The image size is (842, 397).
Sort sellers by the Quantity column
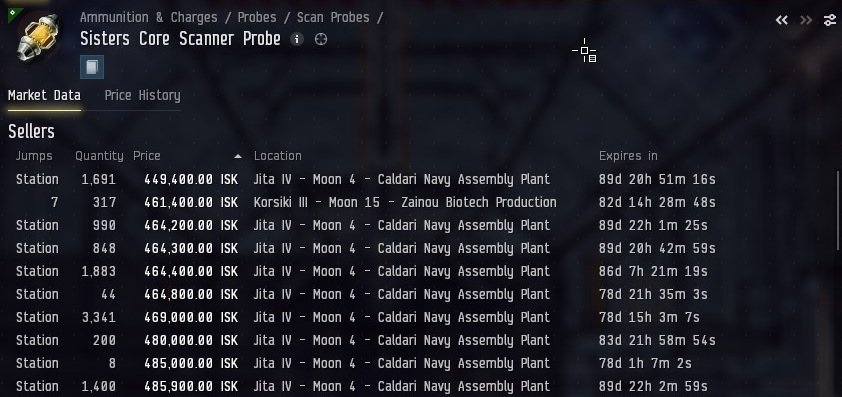(x=99, y=156)
